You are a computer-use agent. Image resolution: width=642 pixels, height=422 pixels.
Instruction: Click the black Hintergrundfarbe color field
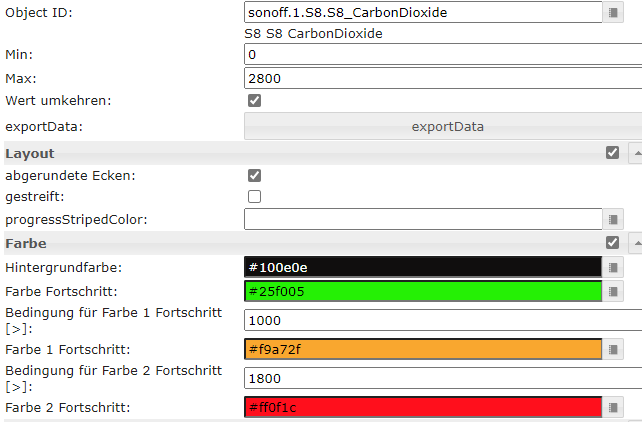coord(422,267)
